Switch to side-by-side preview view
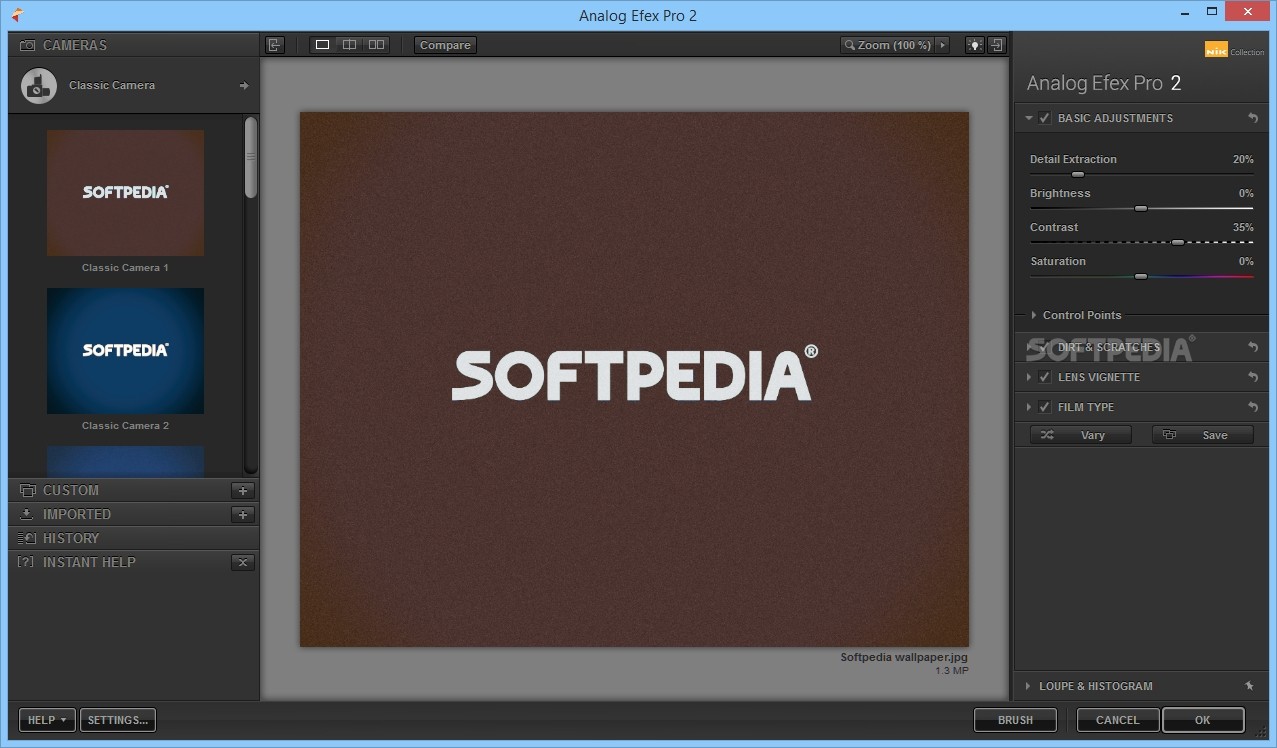Screen dimensions: 1277x748 pyautogui.click(x=376, y=45)
